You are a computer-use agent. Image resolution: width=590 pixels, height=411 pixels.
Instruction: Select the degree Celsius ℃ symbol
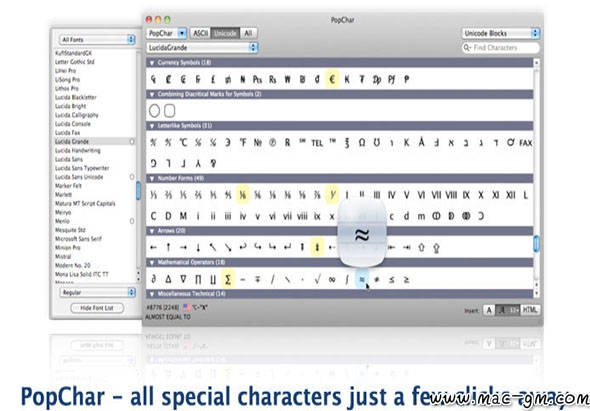183,143
